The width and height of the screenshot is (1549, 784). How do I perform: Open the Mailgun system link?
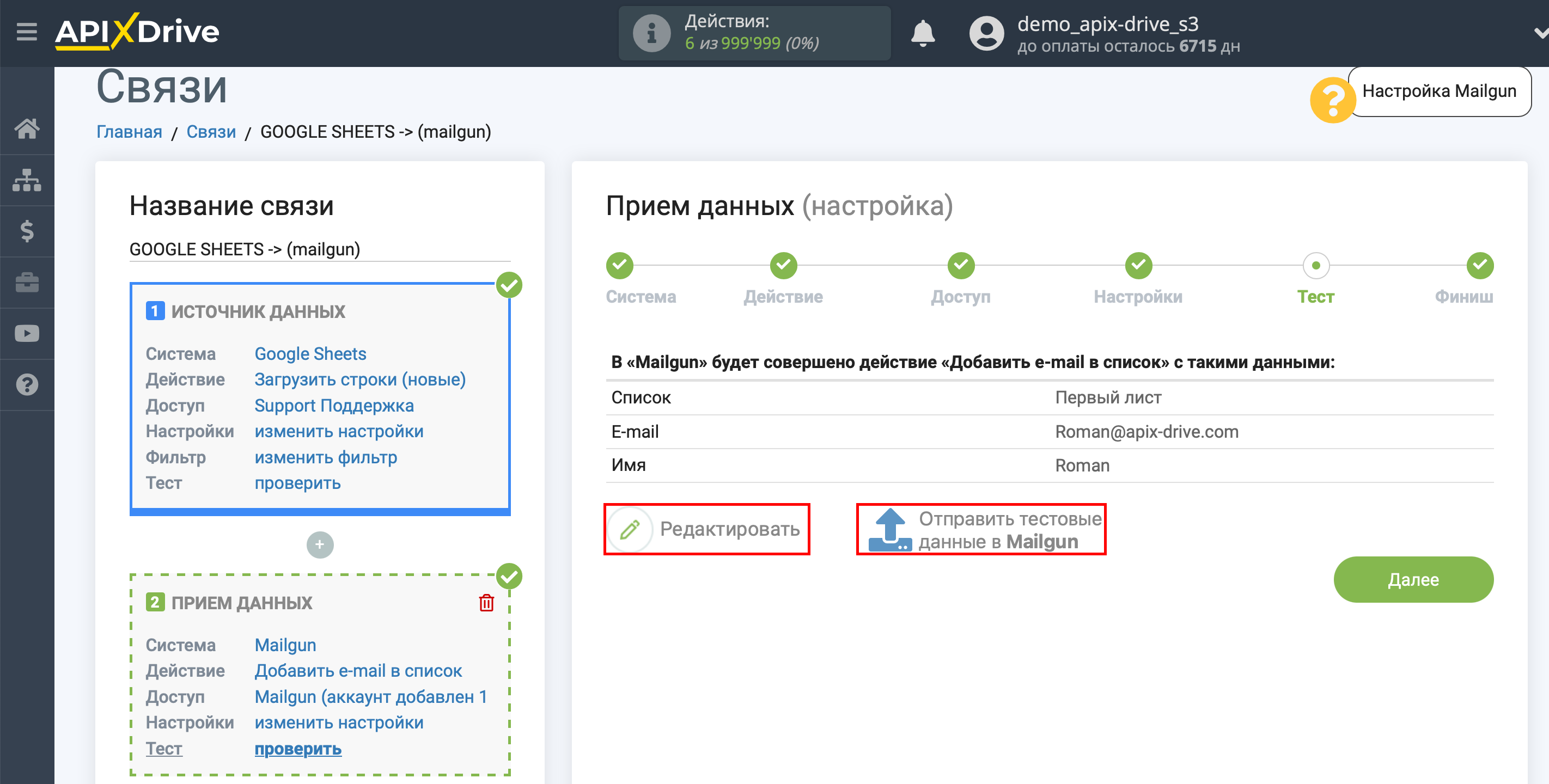(285, 645)
